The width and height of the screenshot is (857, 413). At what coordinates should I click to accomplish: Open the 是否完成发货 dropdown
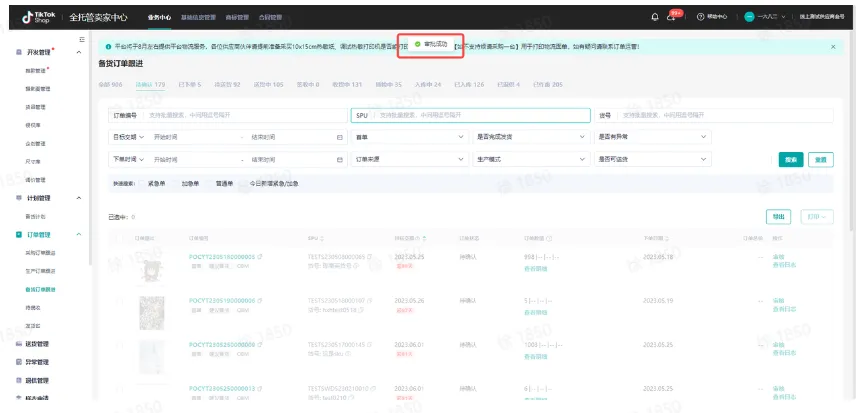click(531, 137)
